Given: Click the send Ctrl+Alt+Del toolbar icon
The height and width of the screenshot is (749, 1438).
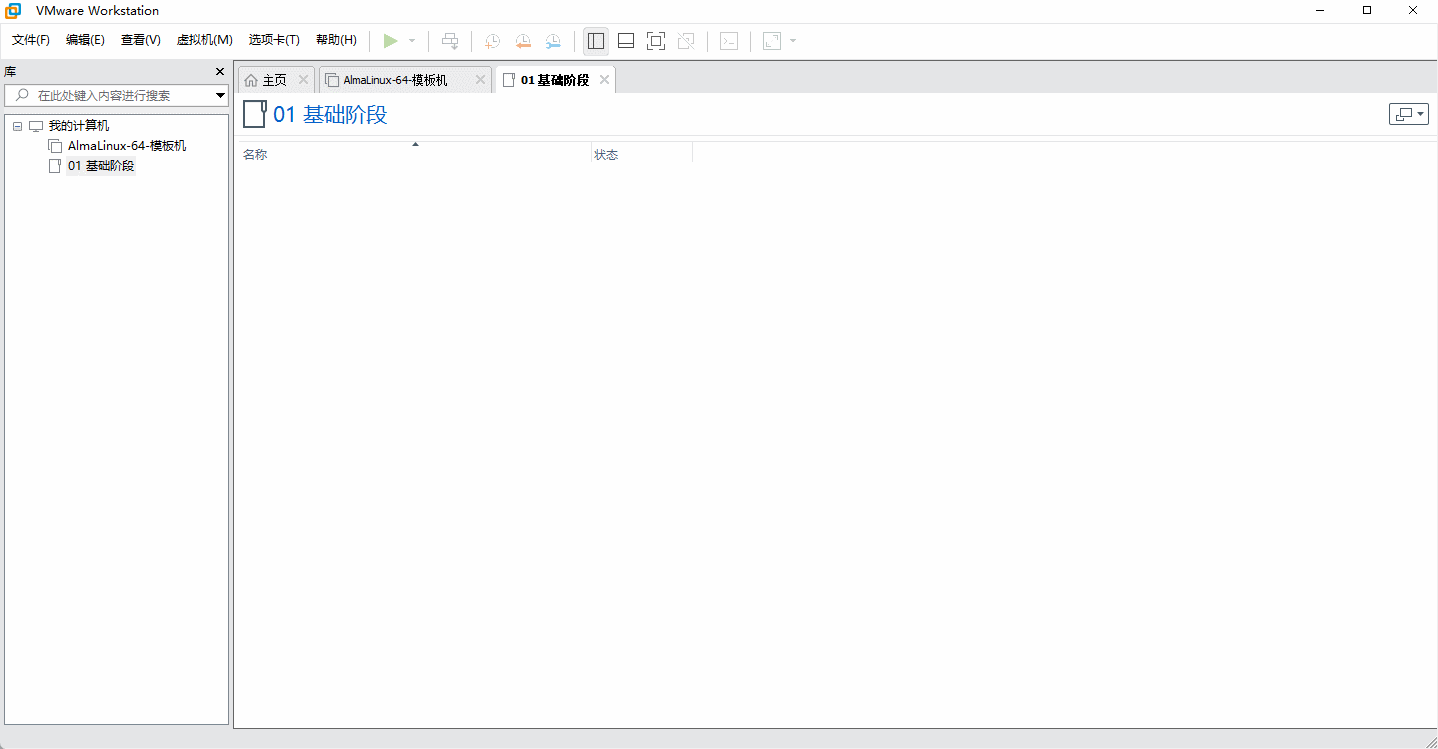Looking at the screenshot, I should coord(450,41).
